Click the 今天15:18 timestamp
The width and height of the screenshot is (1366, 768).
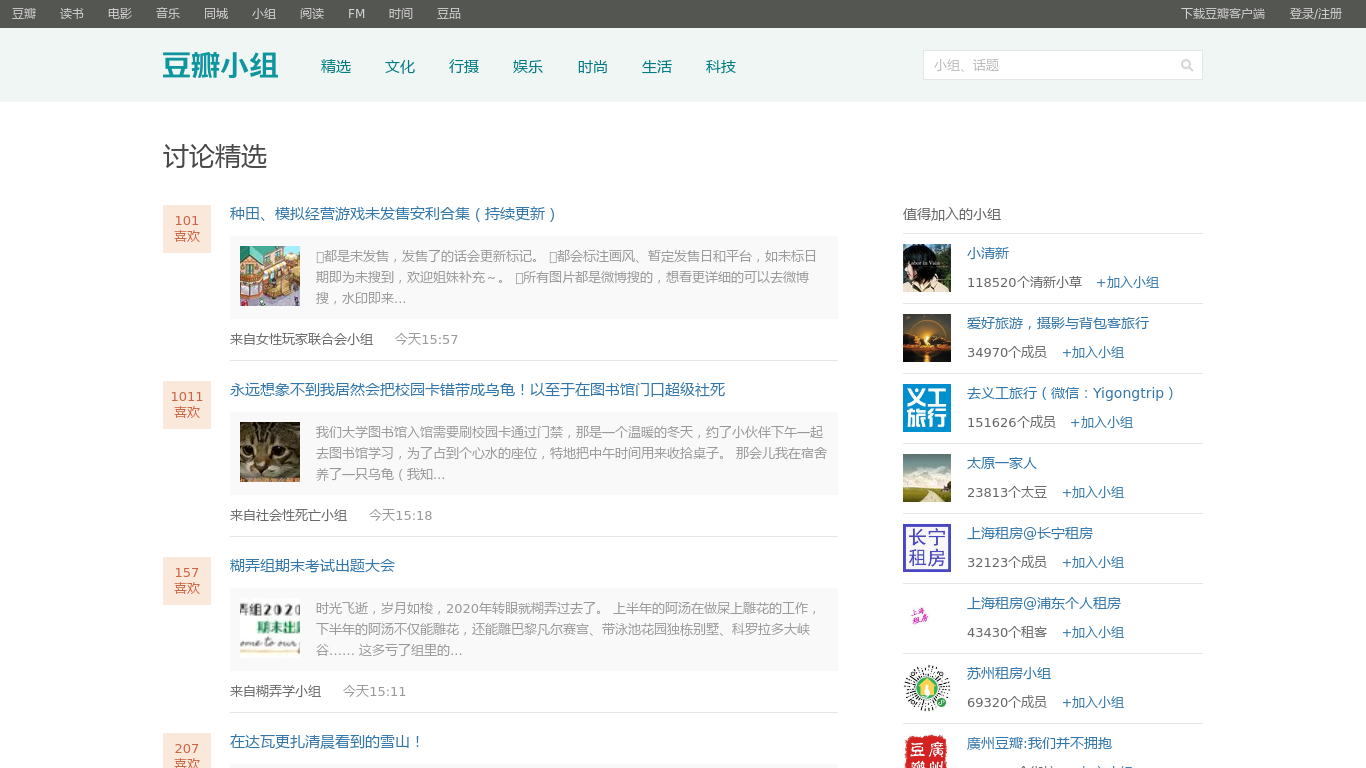(401, 516)
